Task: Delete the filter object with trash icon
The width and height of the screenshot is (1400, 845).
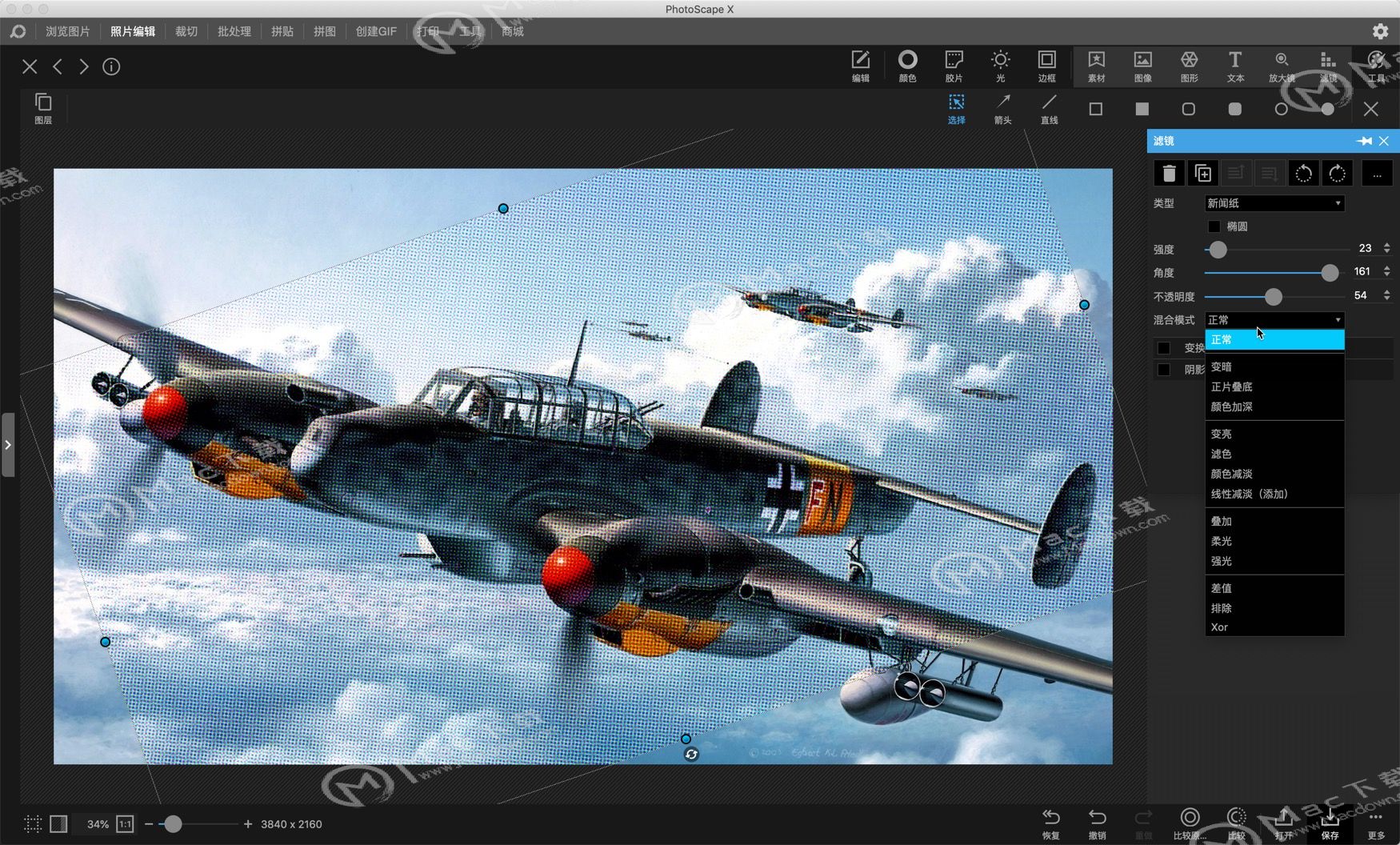Action: point(1169,173)
